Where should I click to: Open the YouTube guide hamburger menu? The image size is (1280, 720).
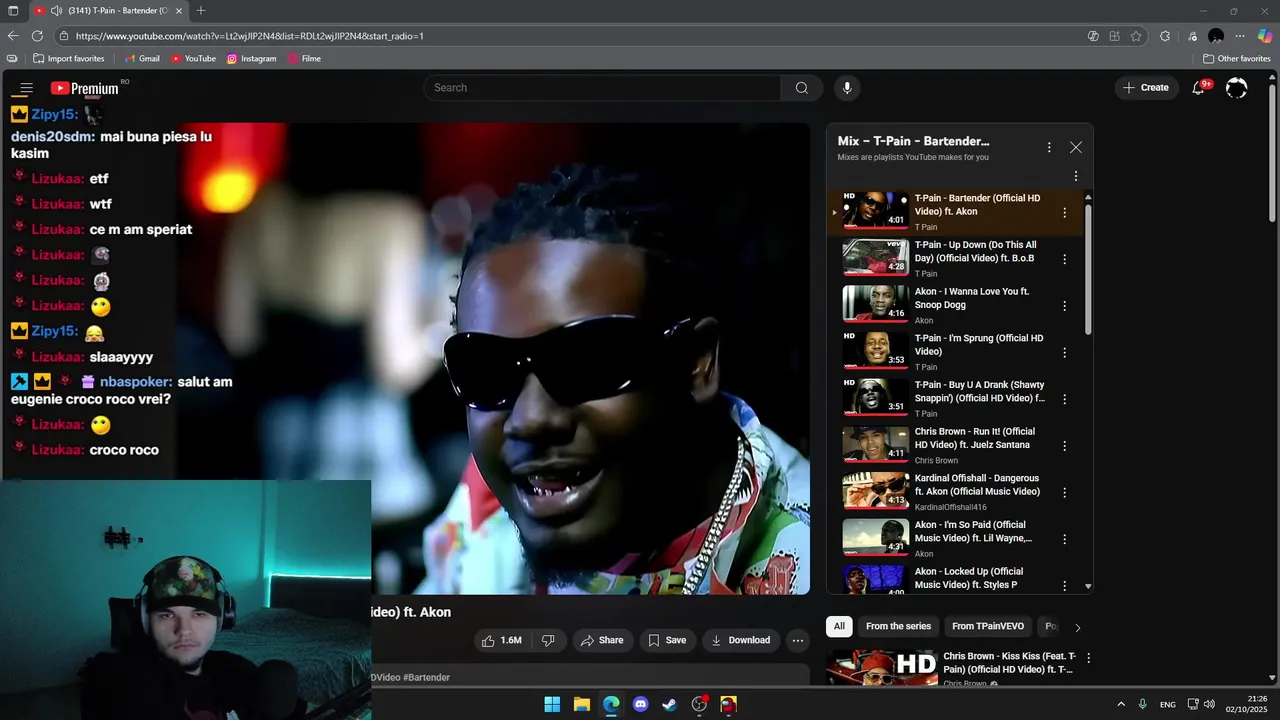[25, 88]
